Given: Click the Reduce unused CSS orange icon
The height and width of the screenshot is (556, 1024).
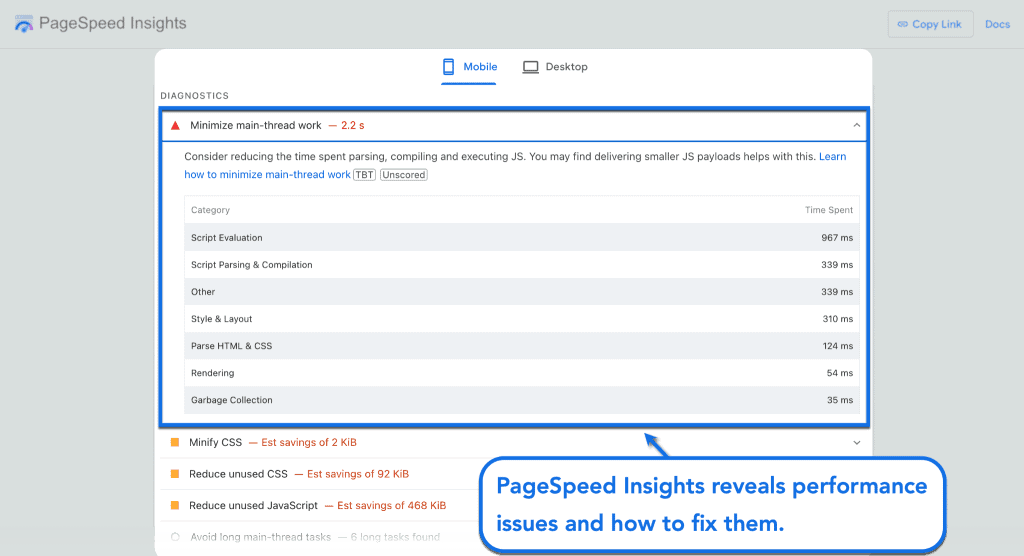Looking at the screenshot, I should (x=174, y=474).
